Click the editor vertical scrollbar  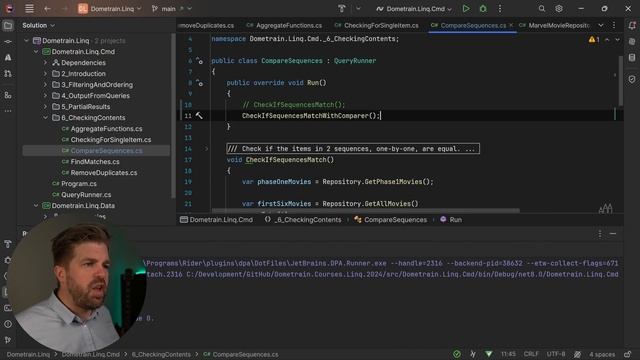pos(621,81)
